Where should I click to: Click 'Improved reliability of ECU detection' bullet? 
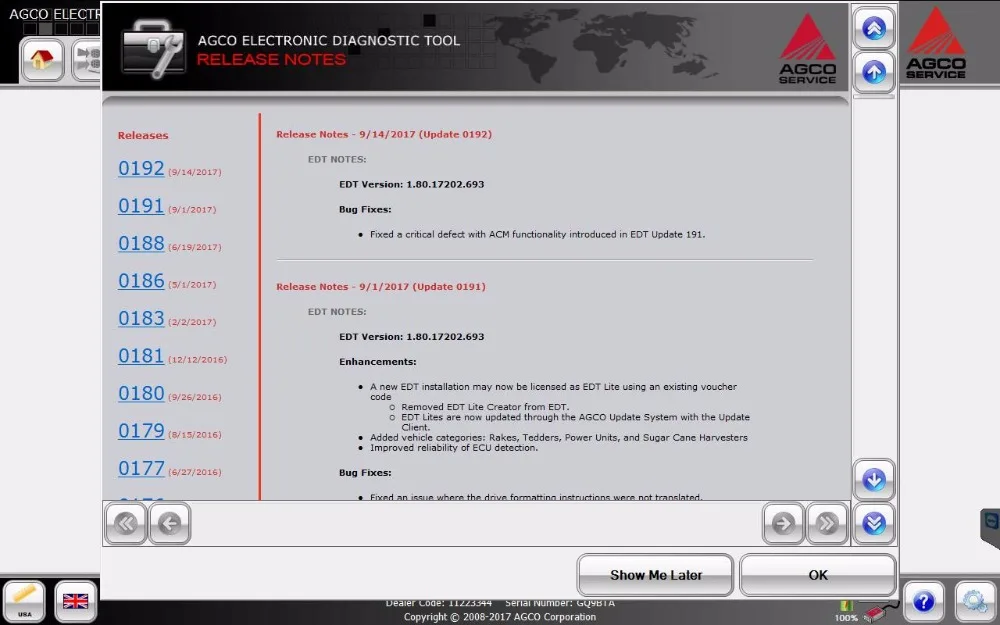[454, 448]
